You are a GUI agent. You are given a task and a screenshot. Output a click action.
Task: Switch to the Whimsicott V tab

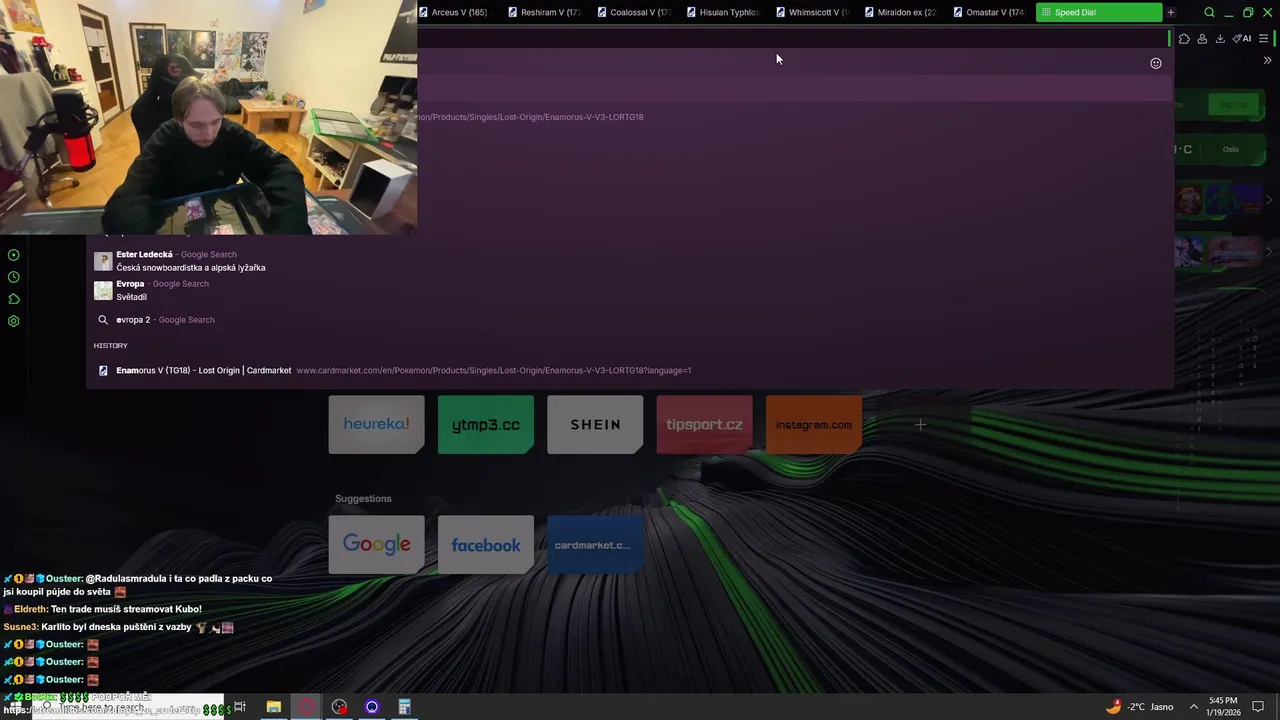[813, 12]
